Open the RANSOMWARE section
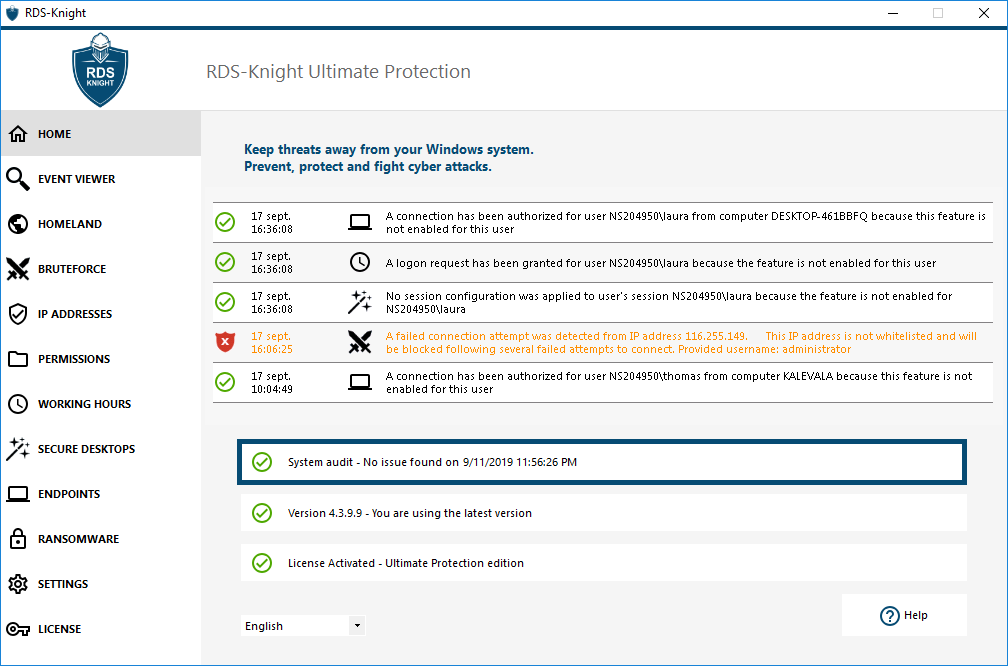Viewport: 1008px width, 666px height. pos(101,539)
